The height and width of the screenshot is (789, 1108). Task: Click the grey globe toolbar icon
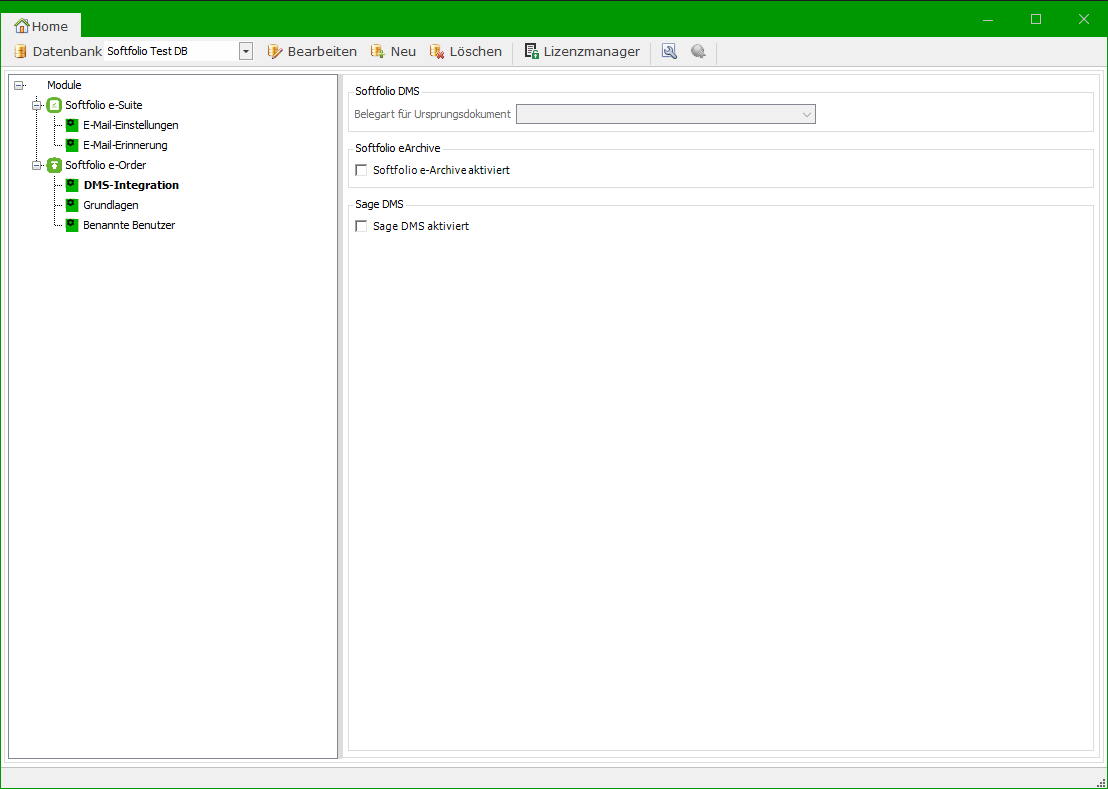coord(698,52)
